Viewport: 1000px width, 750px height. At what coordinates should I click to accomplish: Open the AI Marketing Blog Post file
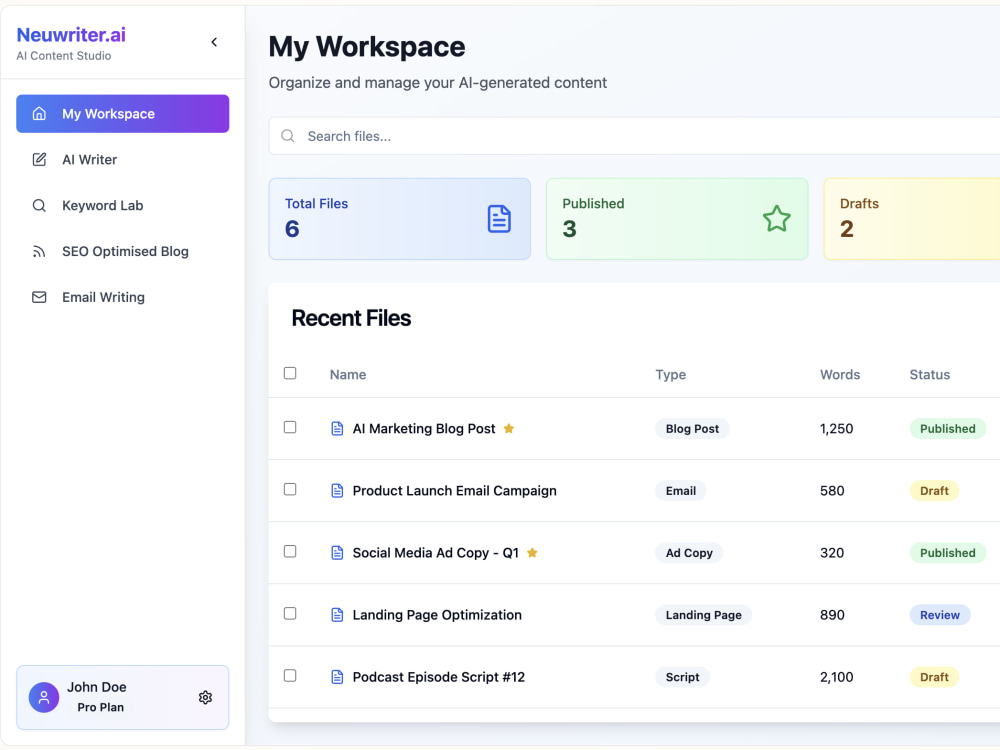(424, 429)
